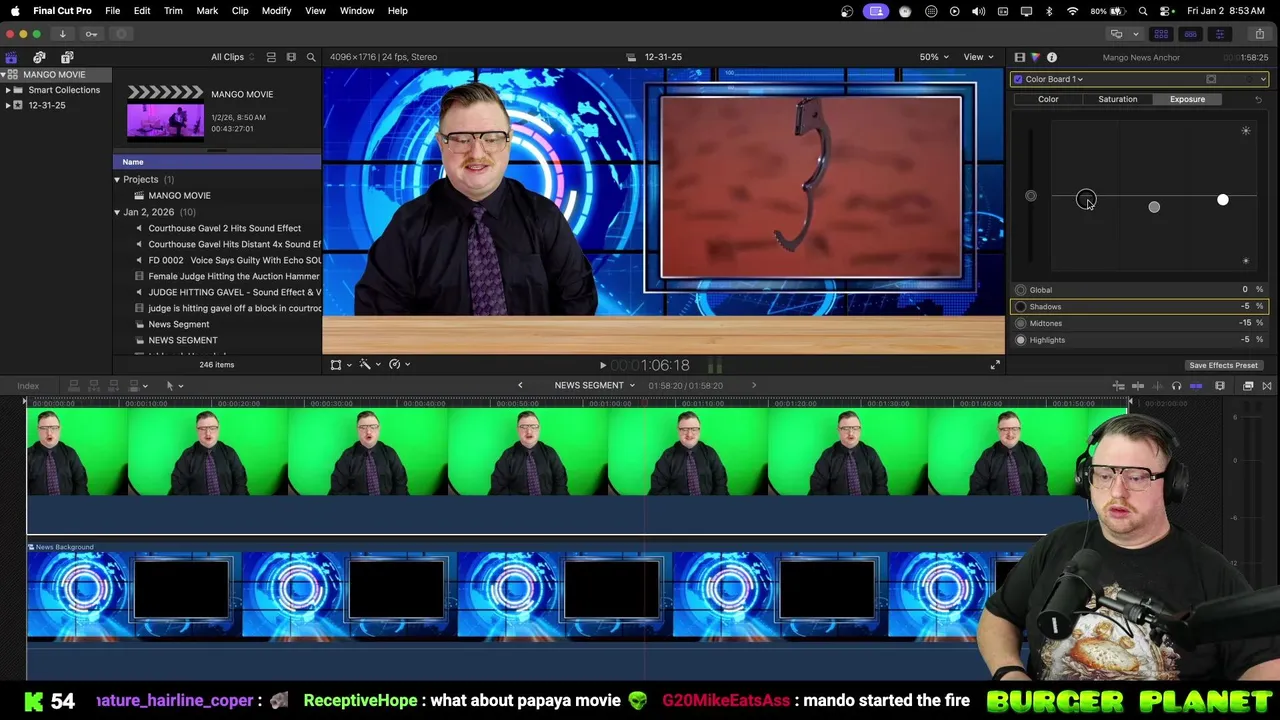The width and height of the screenshot is (1280, 720).
Task: Open the Effects browser icon
Action: click(1248, 386)
